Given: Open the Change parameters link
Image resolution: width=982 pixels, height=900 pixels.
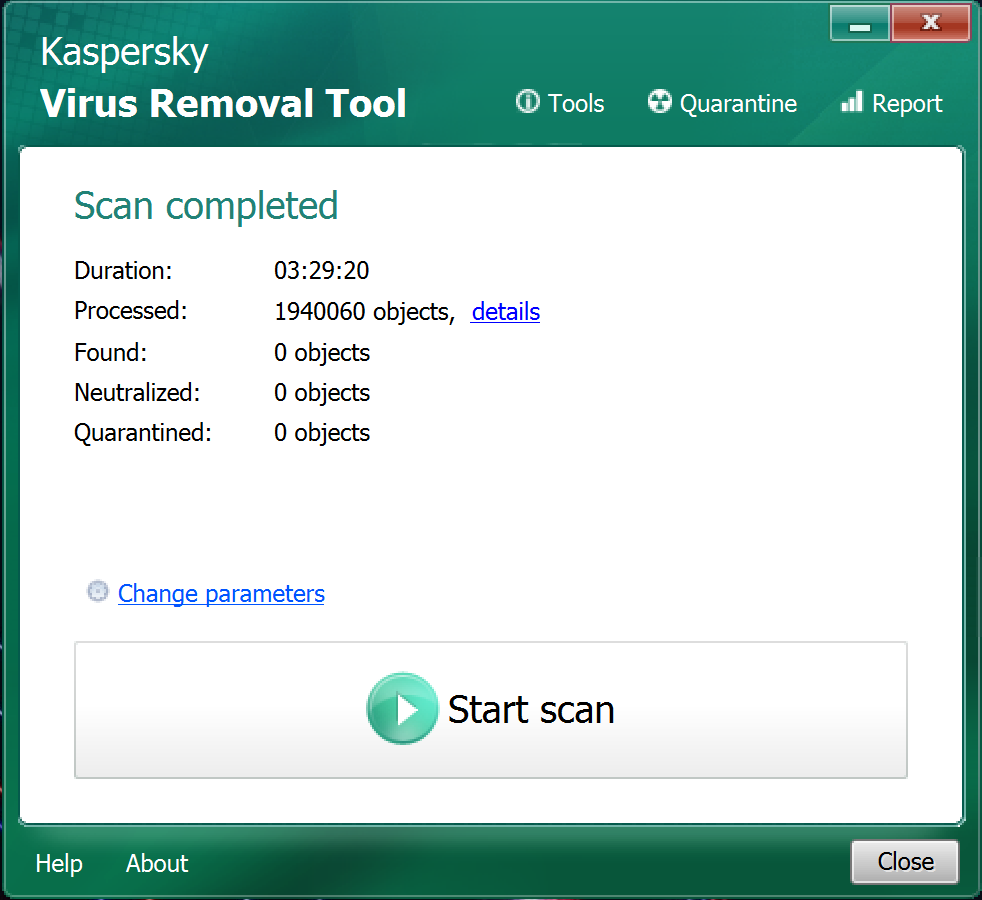Looking at the screenshot, I should (x=221, y=594).
